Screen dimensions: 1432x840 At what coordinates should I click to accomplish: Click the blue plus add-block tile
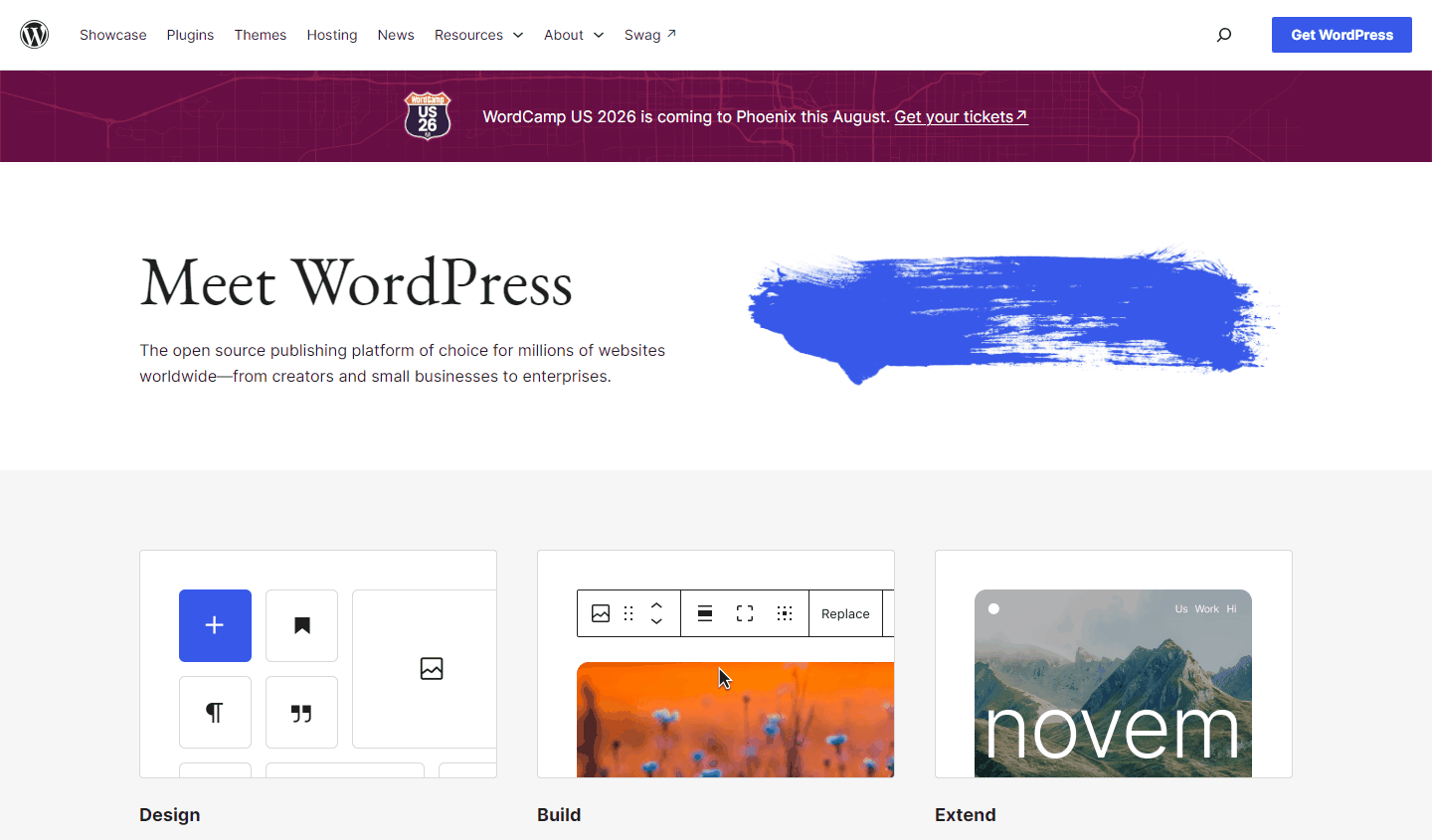click(215, 625)
